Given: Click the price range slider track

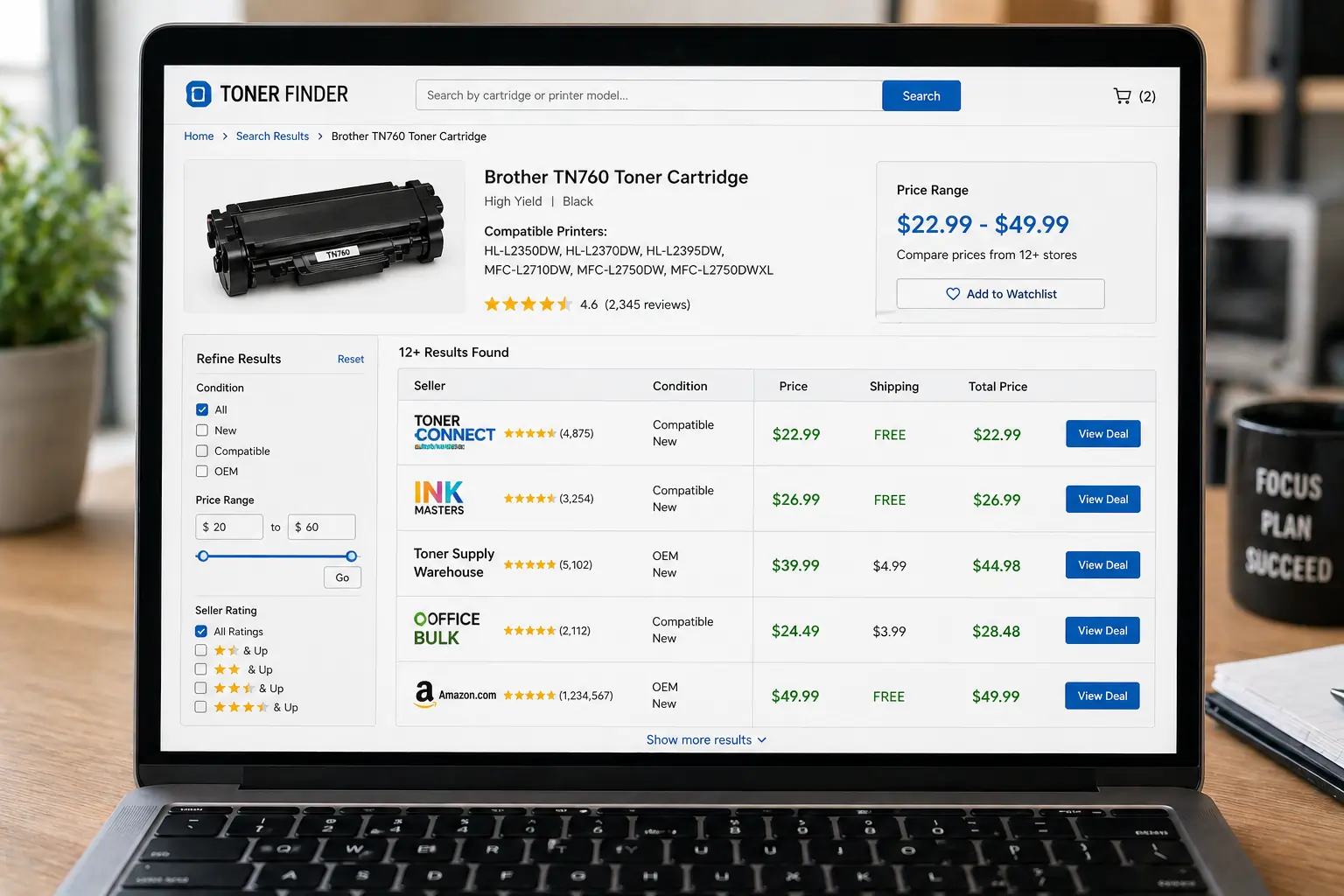Looking at the screenshot, I should 276,556.
